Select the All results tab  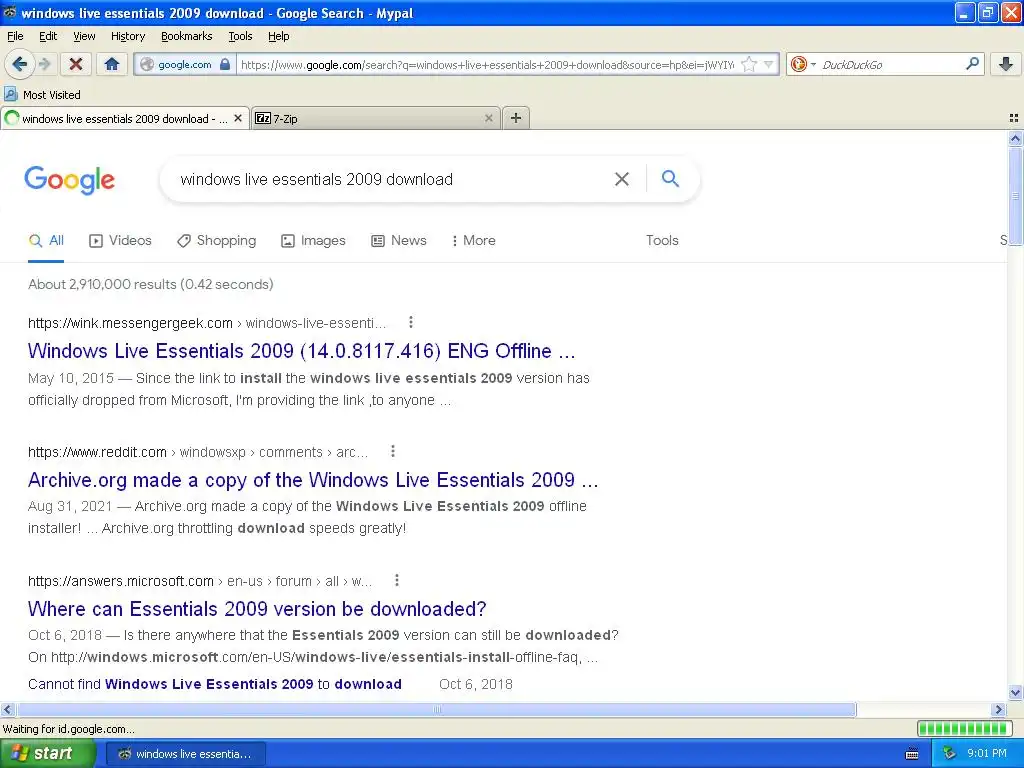tap(46, 240)
